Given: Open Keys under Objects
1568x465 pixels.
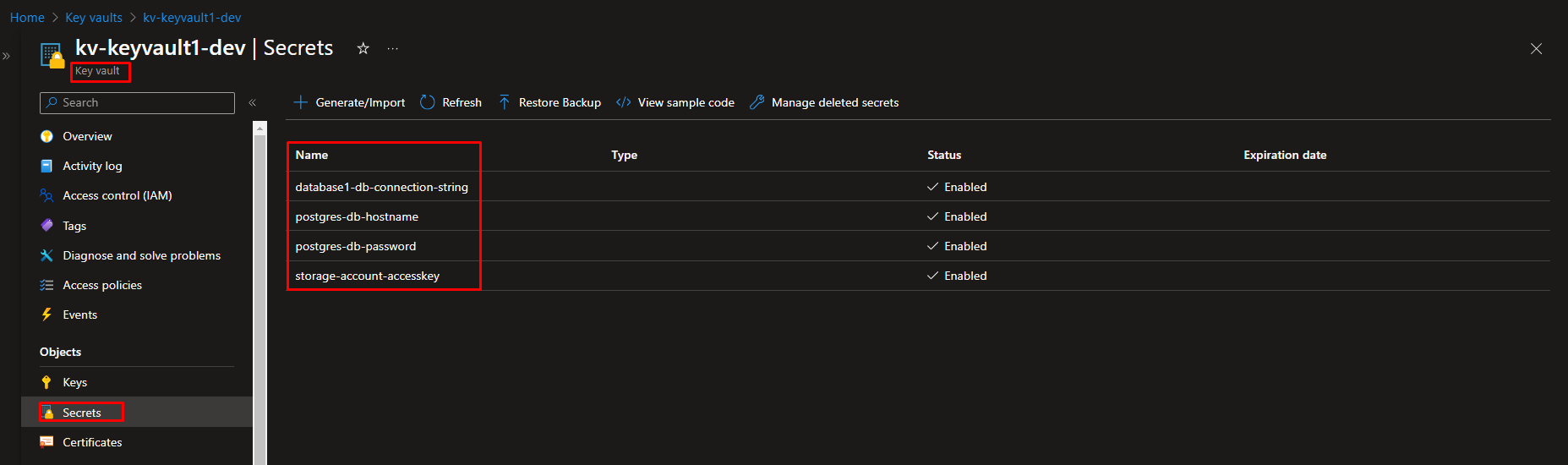Looking at the screenshot, I should point(74,382).
